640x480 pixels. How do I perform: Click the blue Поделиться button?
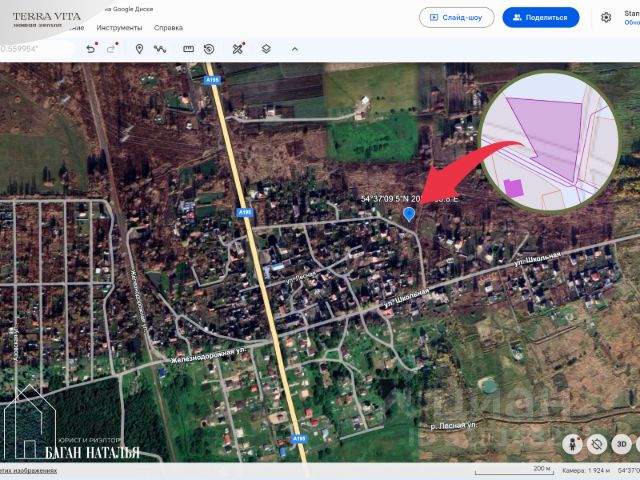coord(540,18)
